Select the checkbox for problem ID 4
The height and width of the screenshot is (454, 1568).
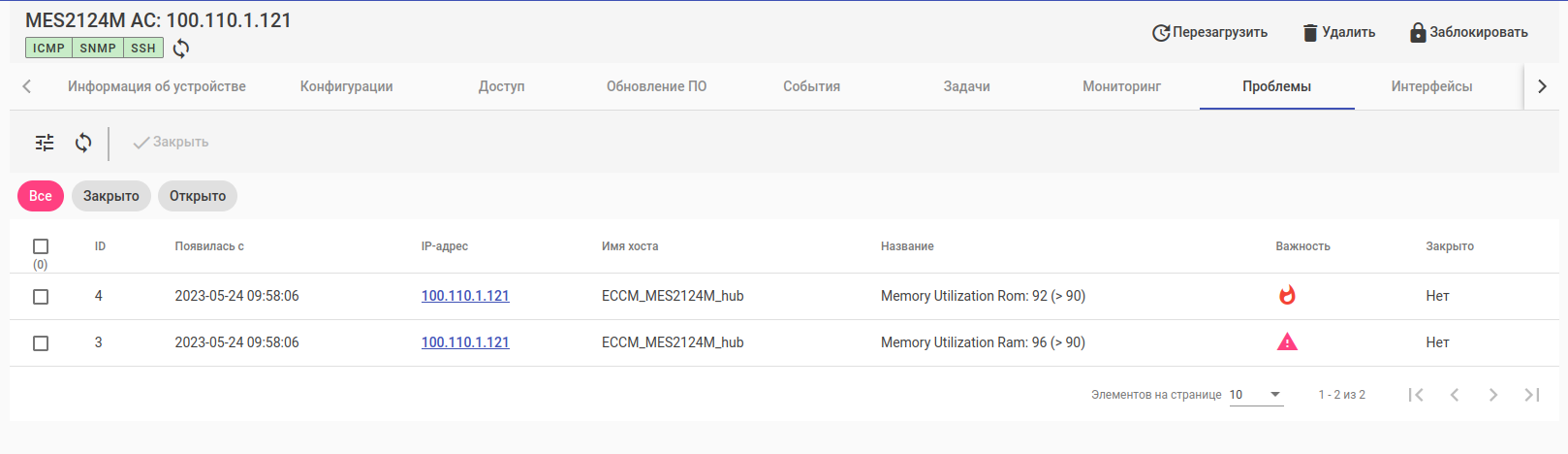coord(41,297)
